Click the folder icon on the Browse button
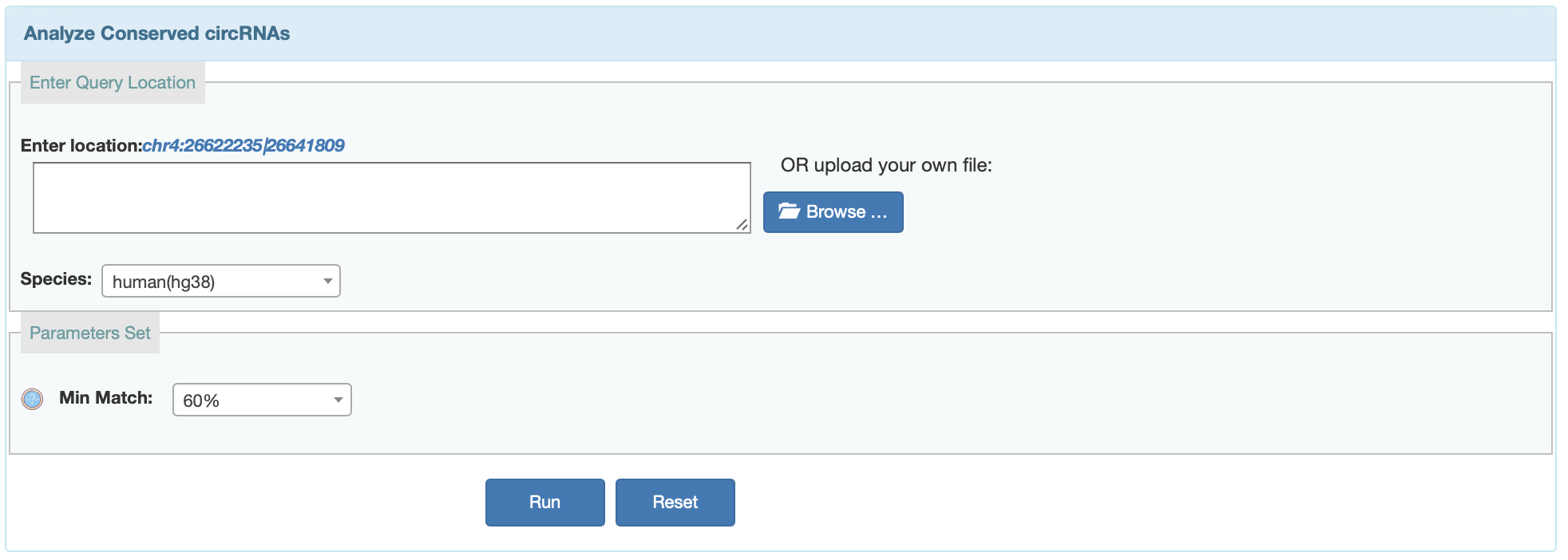 [x=789, y=211]
